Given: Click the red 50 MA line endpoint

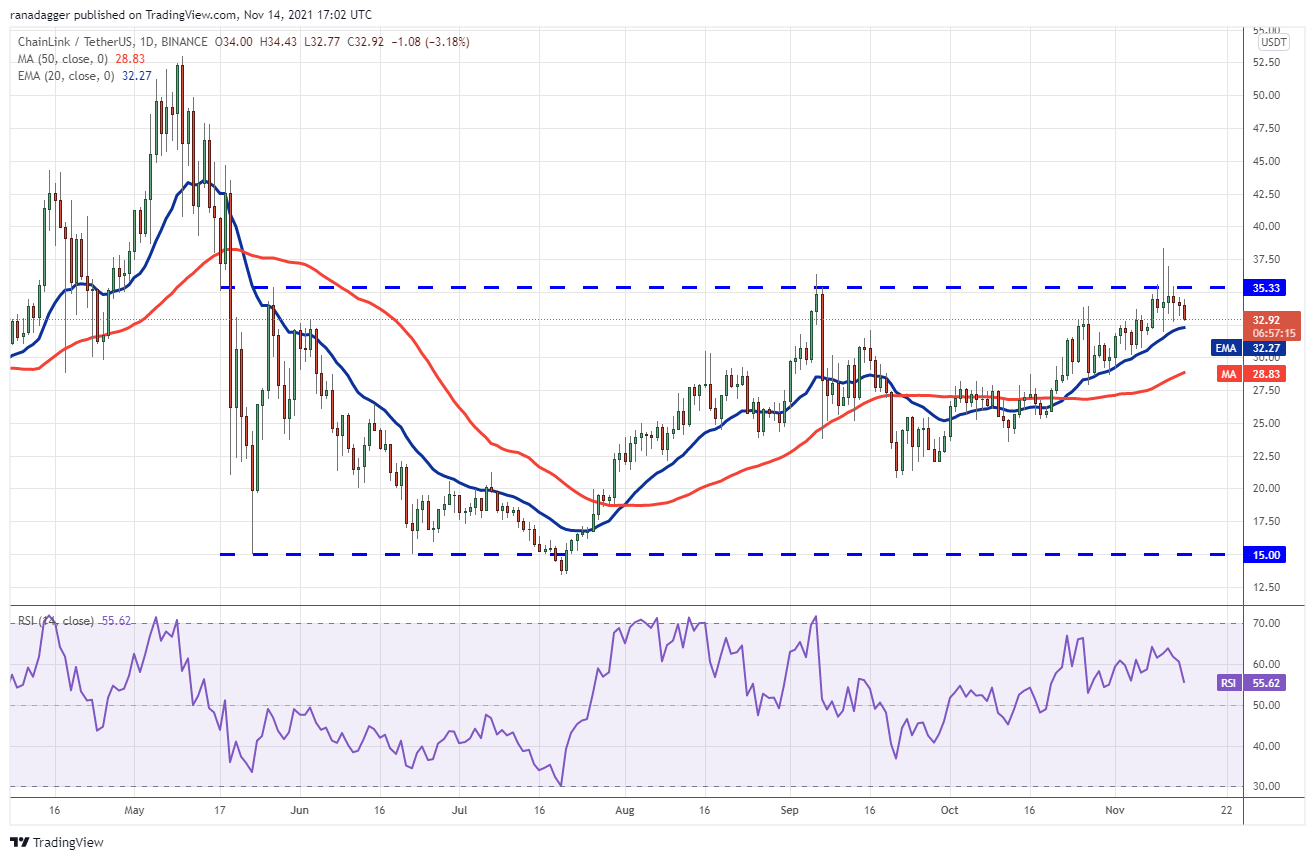Looking at the screenshot, I should pos(1185,372).
